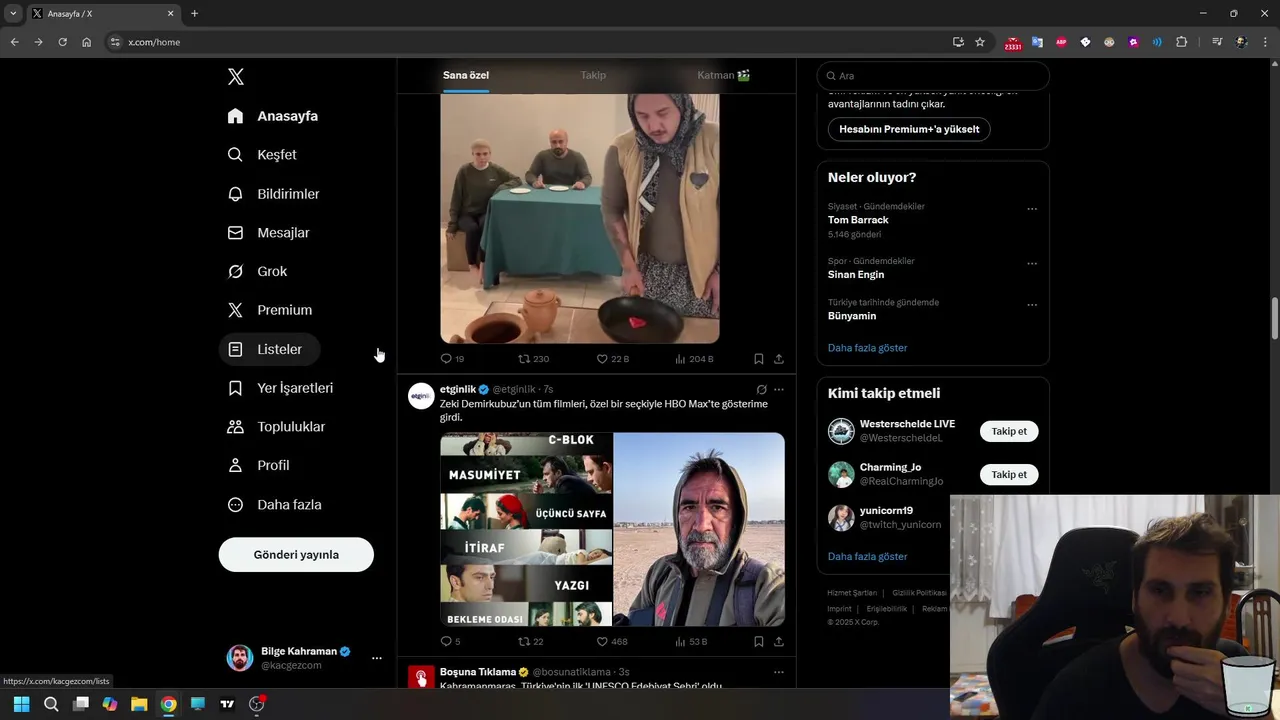Open Keşfet from the sidebar
Screen dimensions: 1280x720
coord(262,155)
